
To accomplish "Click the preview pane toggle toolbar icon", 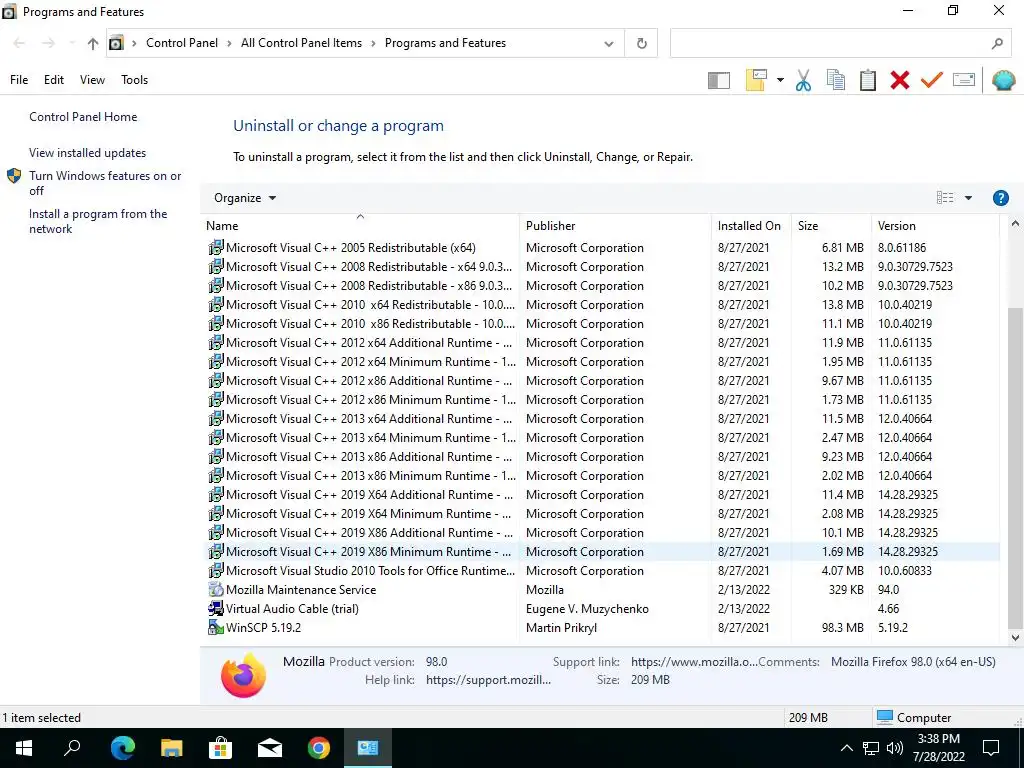I will pos(718,80).
